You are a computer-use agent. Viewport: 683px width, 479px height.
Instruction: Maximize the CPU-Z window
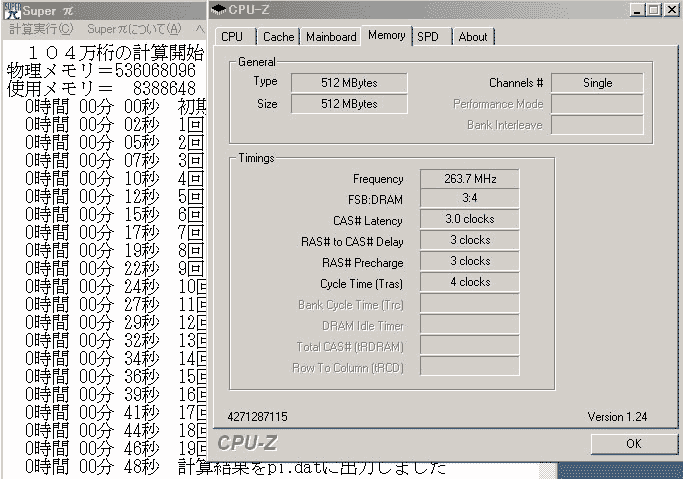click(x=654, y=10)
